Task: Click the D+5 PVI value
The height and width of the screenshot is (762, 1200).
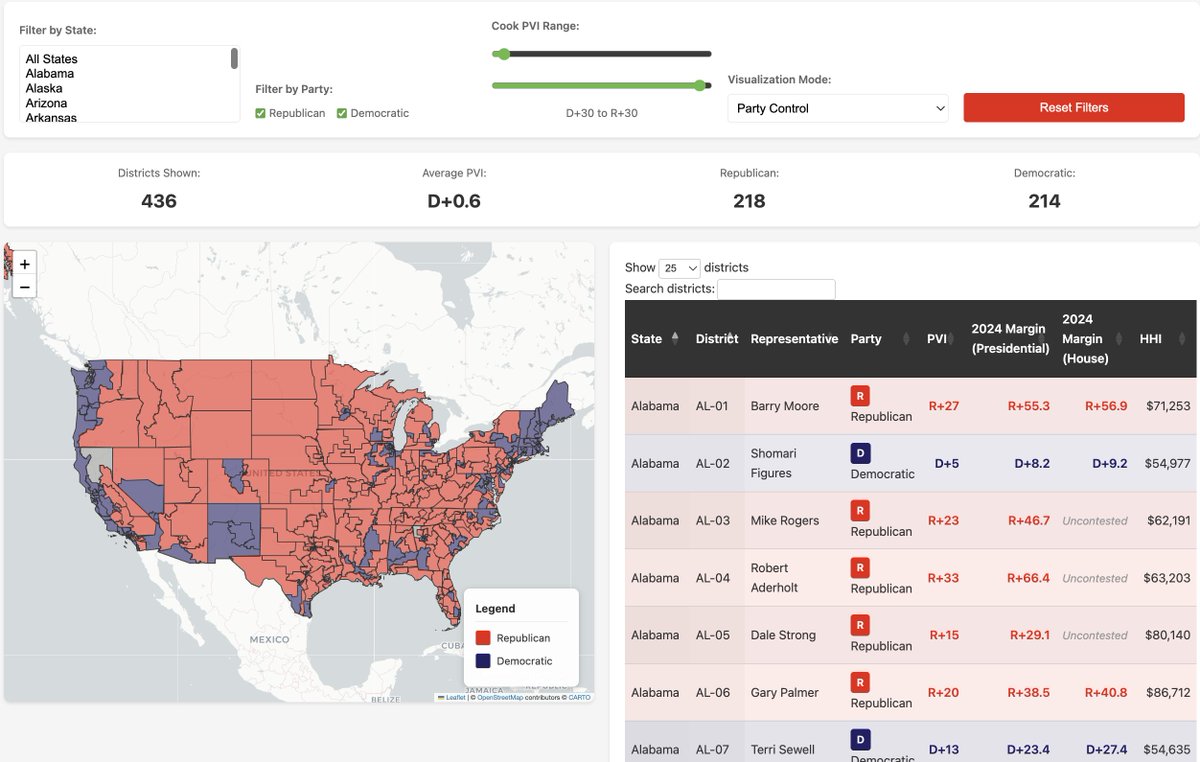Action: 947,463
